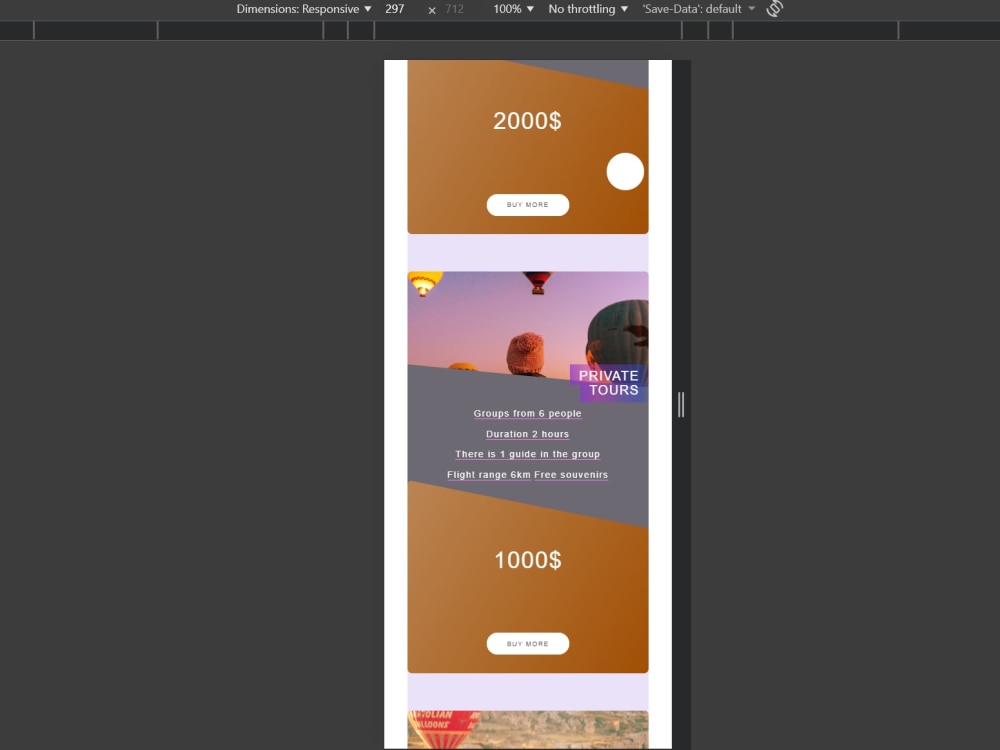Click the 'Flight range 6km' link
Image resolution: width=1000 pixels, height=750 pixels.
coord(489,474)
